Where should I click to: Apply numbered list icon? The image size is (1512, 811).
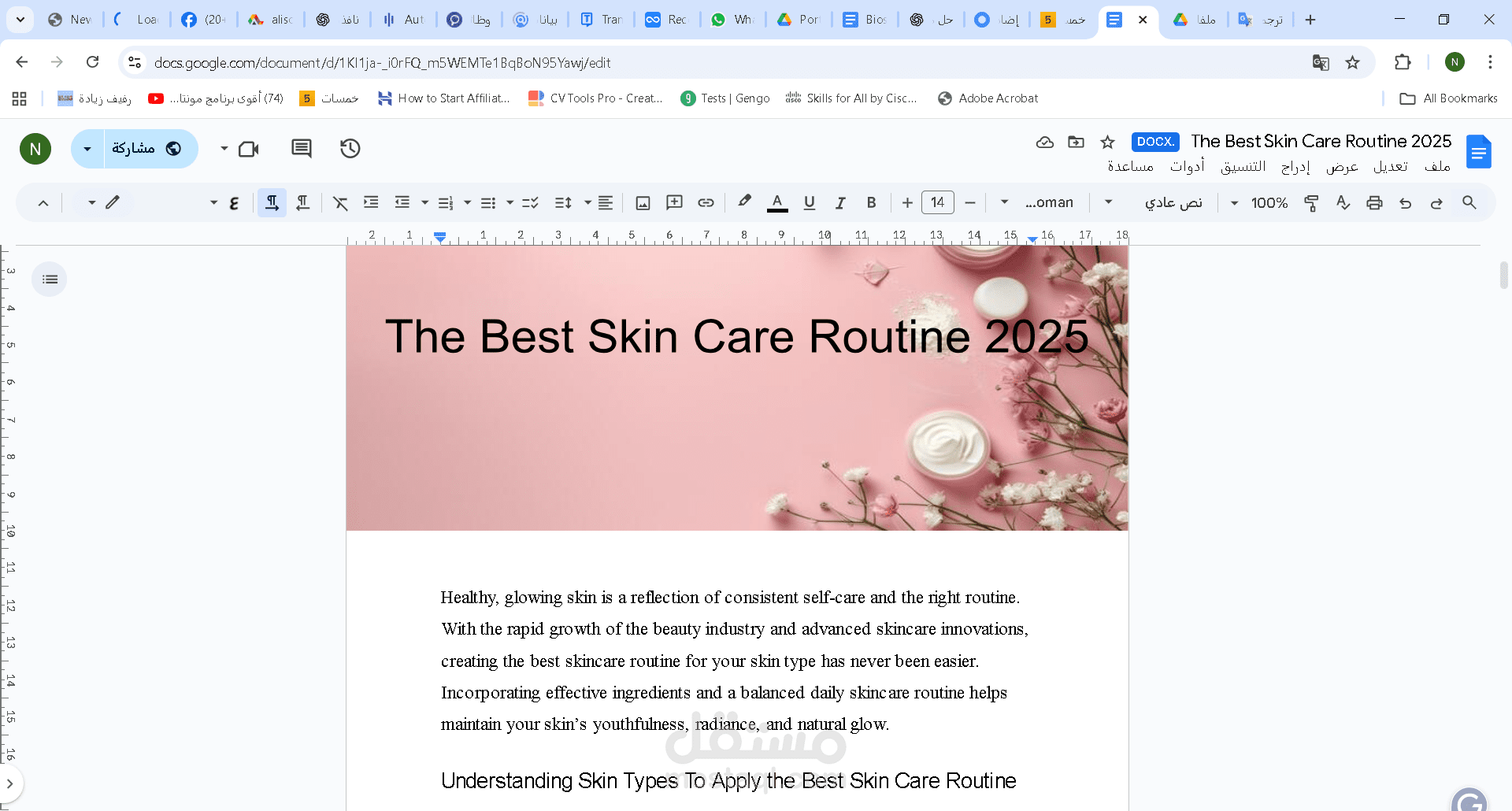[x=446, y=202]
